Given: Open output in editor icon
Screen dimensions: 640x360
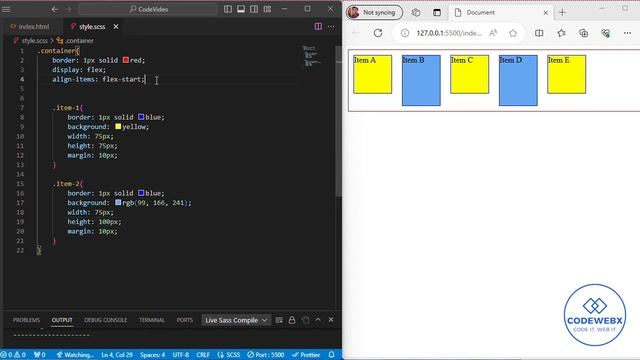Looking at the screenshot, I should (x=305, y=320).
